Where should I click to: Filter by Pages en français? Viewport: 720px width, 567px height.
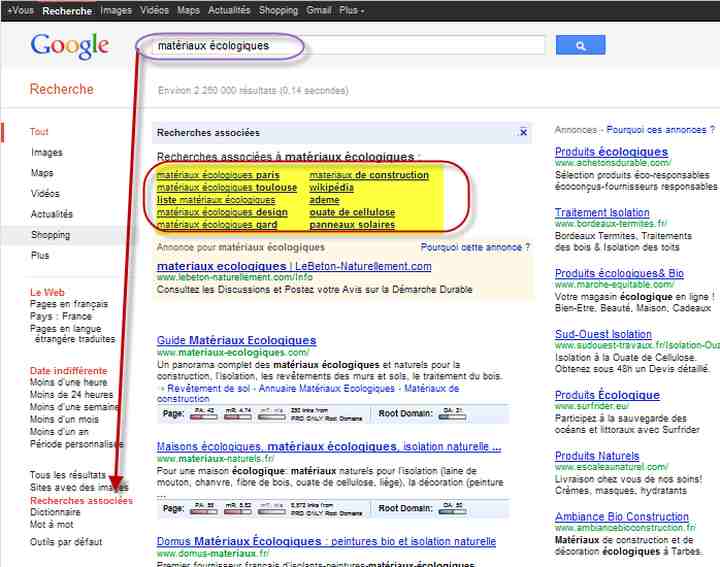[x=69, y=304]
